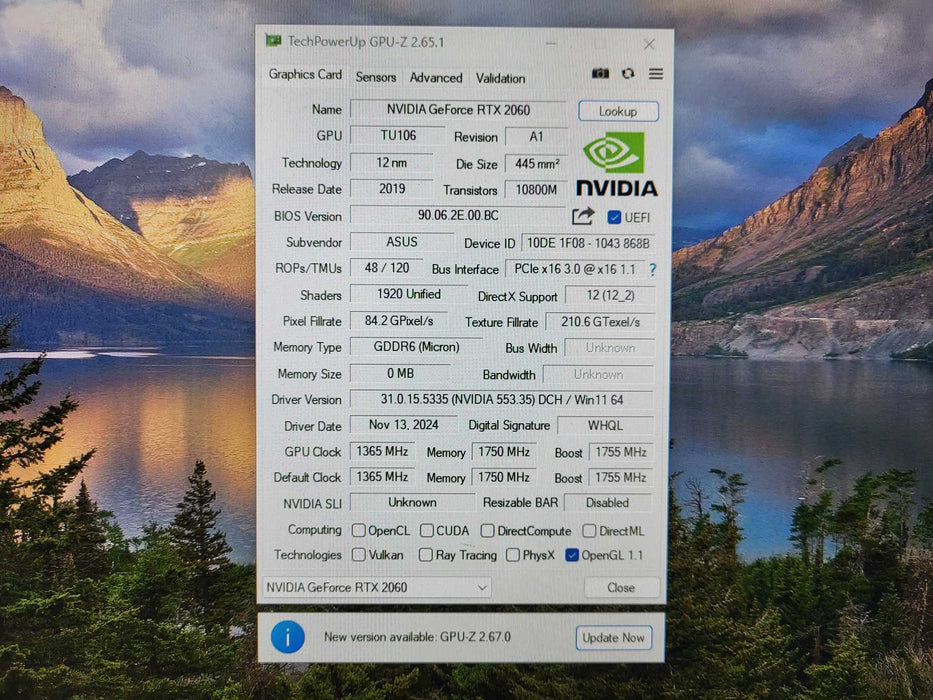The height and width of the screenshot is (700, 933).
Task: Click the Technology field showing 12 nm
Action: click(392, 162)
